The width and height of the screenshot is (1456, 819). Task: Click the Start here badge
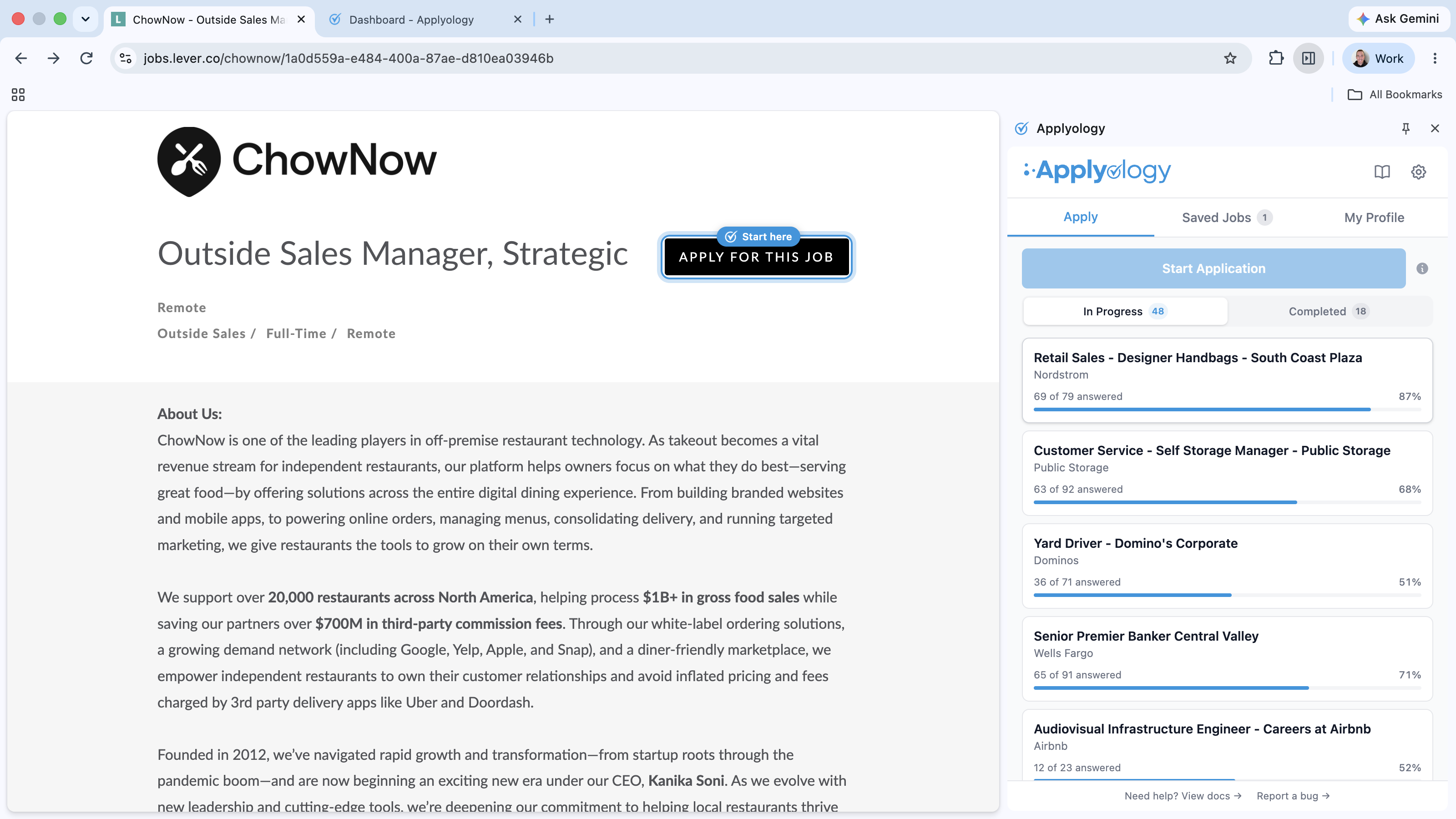(758, 237)
